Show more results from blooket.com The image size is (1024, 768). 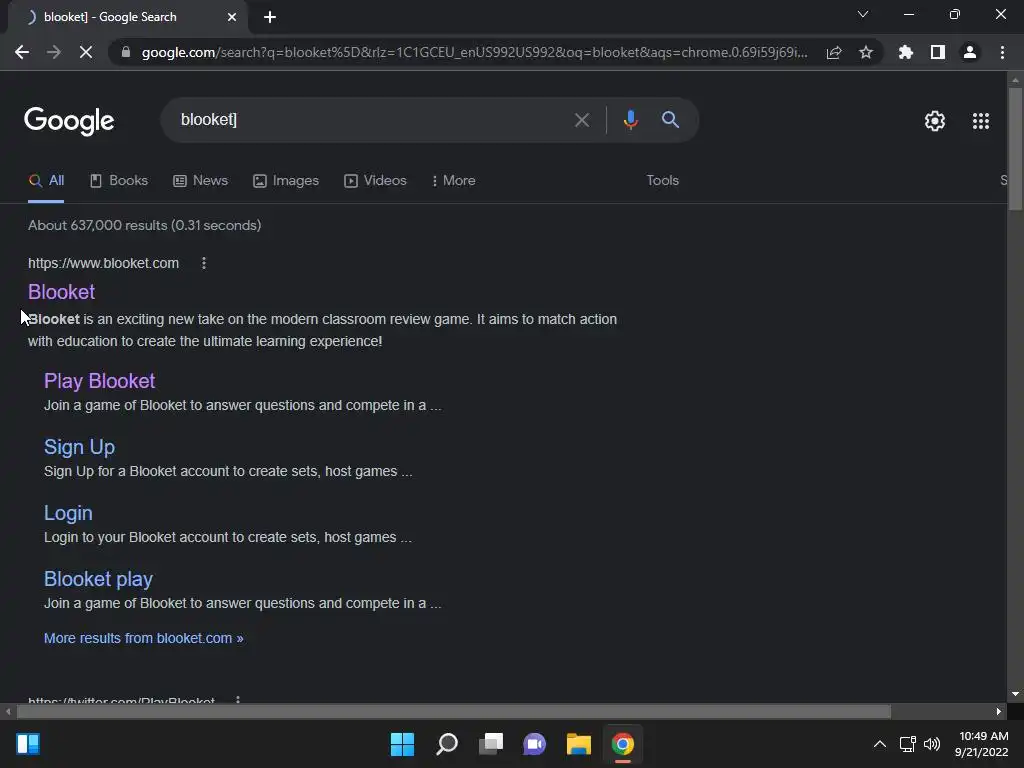[x=144, y=638]
